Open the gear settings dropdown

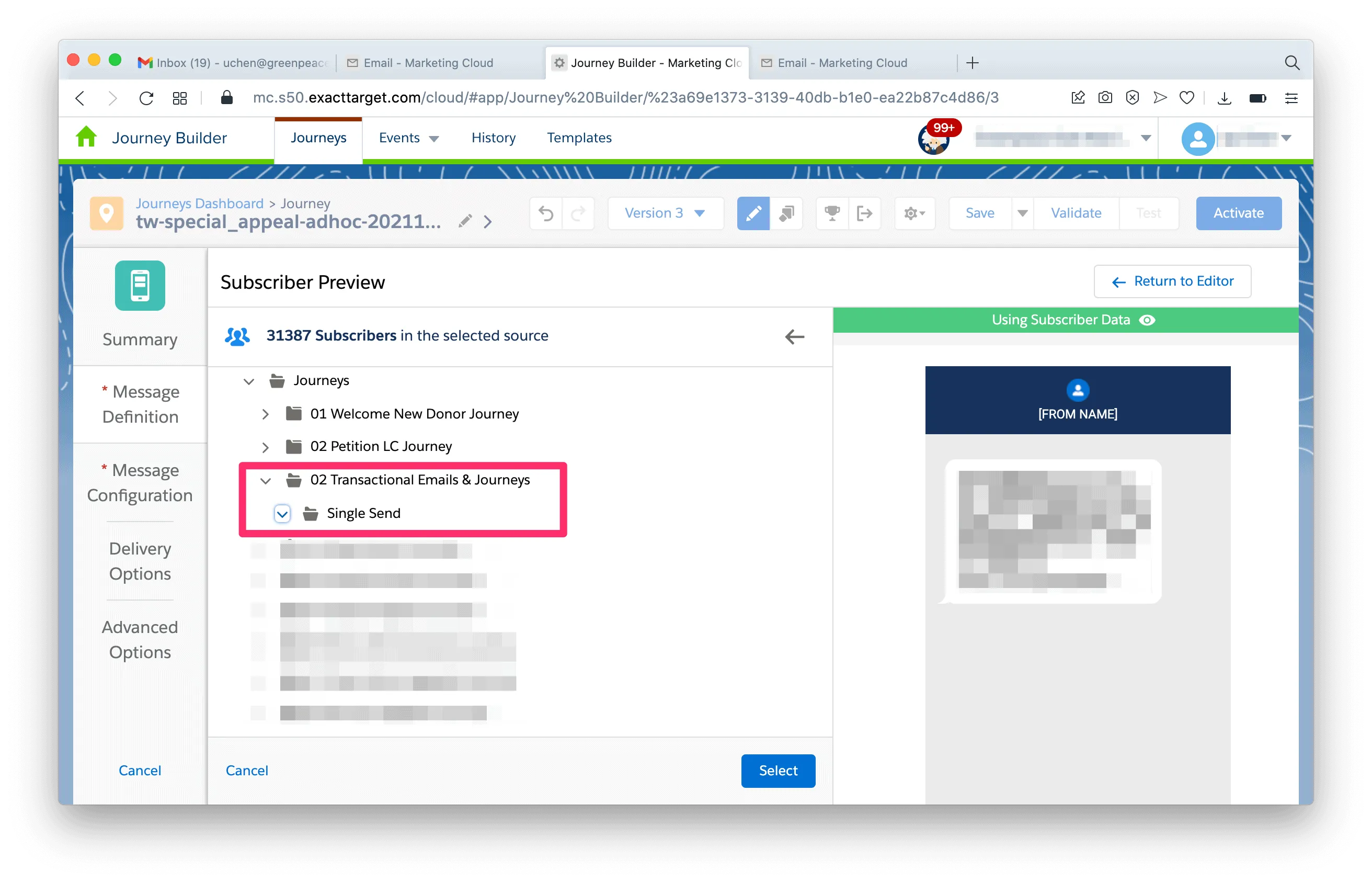[x=914, y=213]
